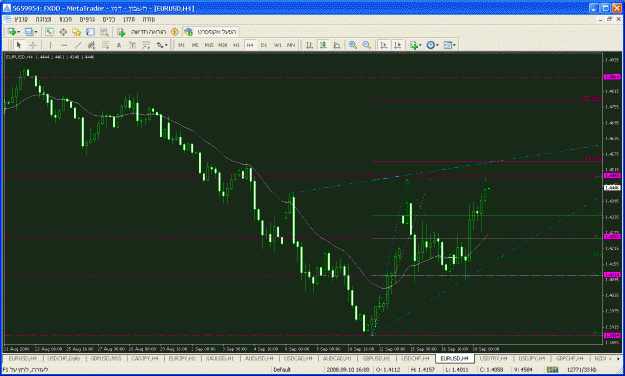
Task: Open MetaEditor yellow diamond icon
Action: [x=174, y=32]
